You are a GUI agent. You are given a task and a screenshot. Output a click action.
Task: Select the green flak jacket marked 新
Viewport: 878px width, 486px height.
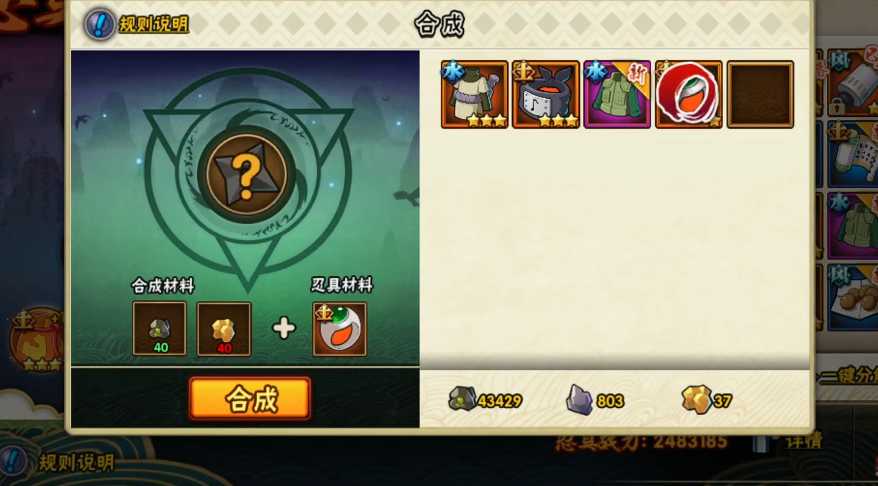click(x=617, y=95)
